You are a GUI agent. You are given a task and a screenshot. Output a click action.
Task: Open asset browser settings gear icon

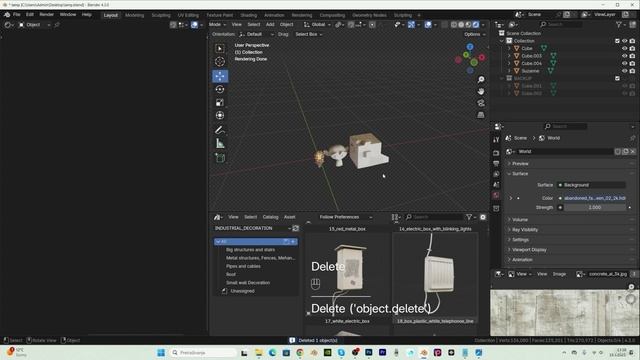click(483, 217)
